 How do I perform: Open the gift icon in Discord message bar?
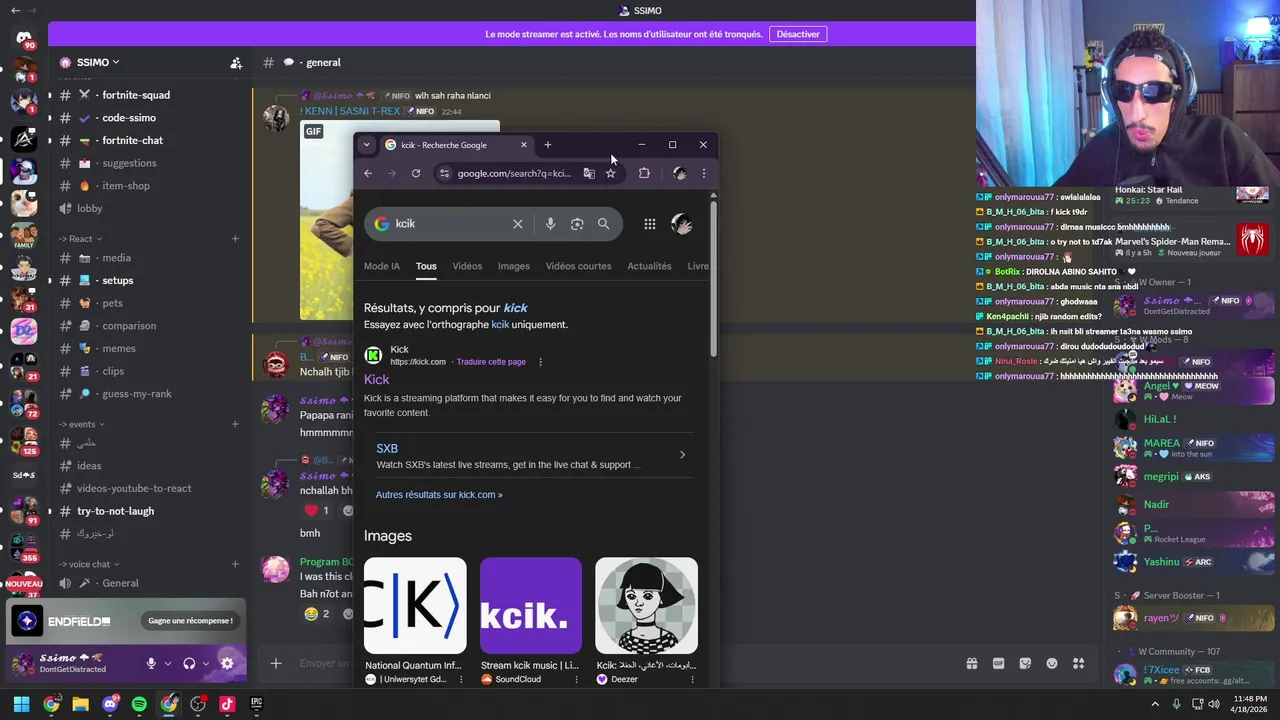971,663
